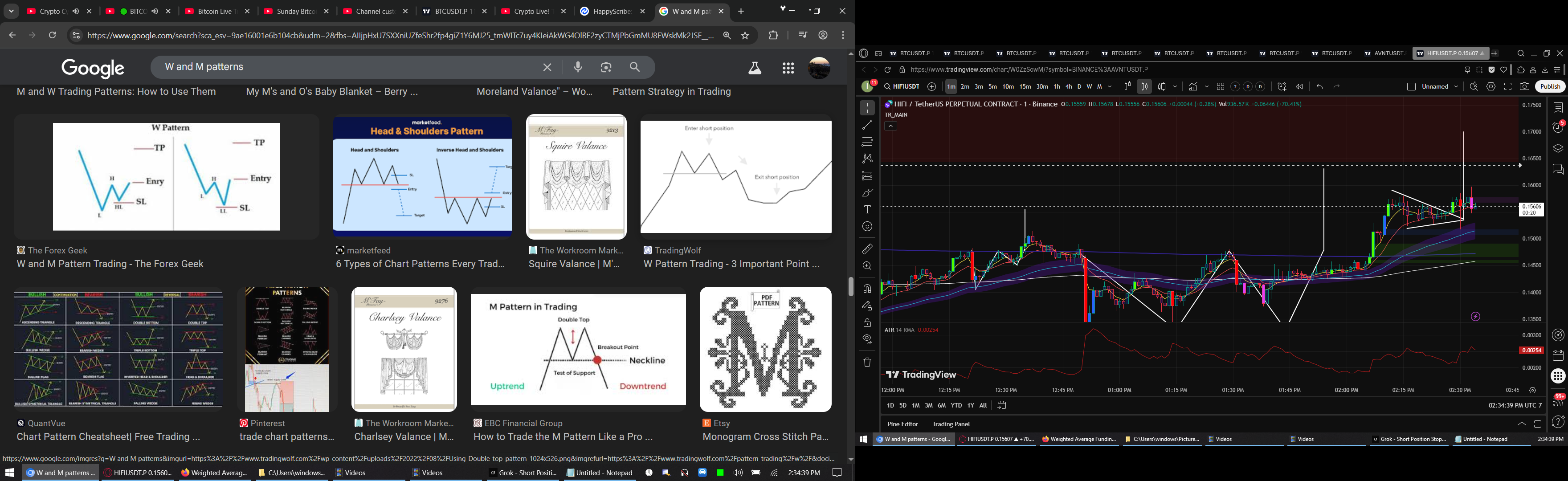This screenshot has height=481, width=1568.
Task: Take chart snapshot with camera icon
Action: point(1524,87)
